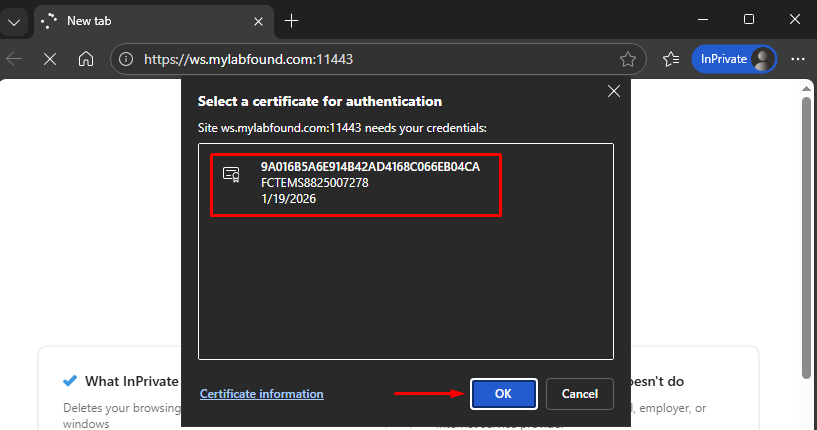Go back to the previous page
This screenshot has width=817, height=430.
pyautogui.click(x=15, y=59)
